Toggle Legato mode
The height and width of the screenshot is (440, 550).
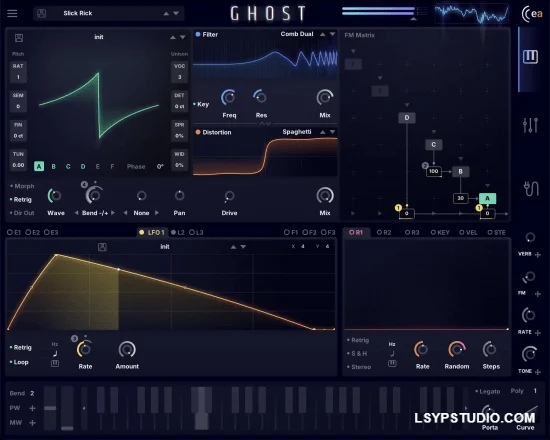pos(488,391)
